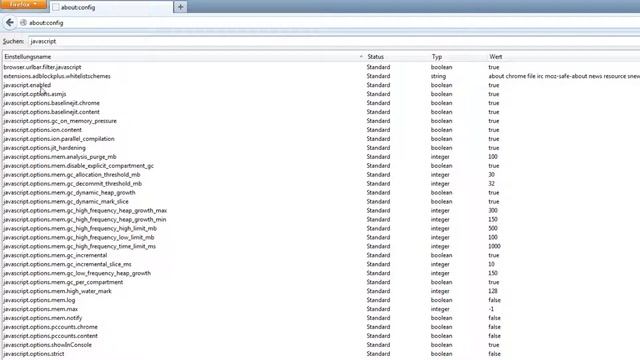Open the orange Firefox menu button

tap(23, 4)
